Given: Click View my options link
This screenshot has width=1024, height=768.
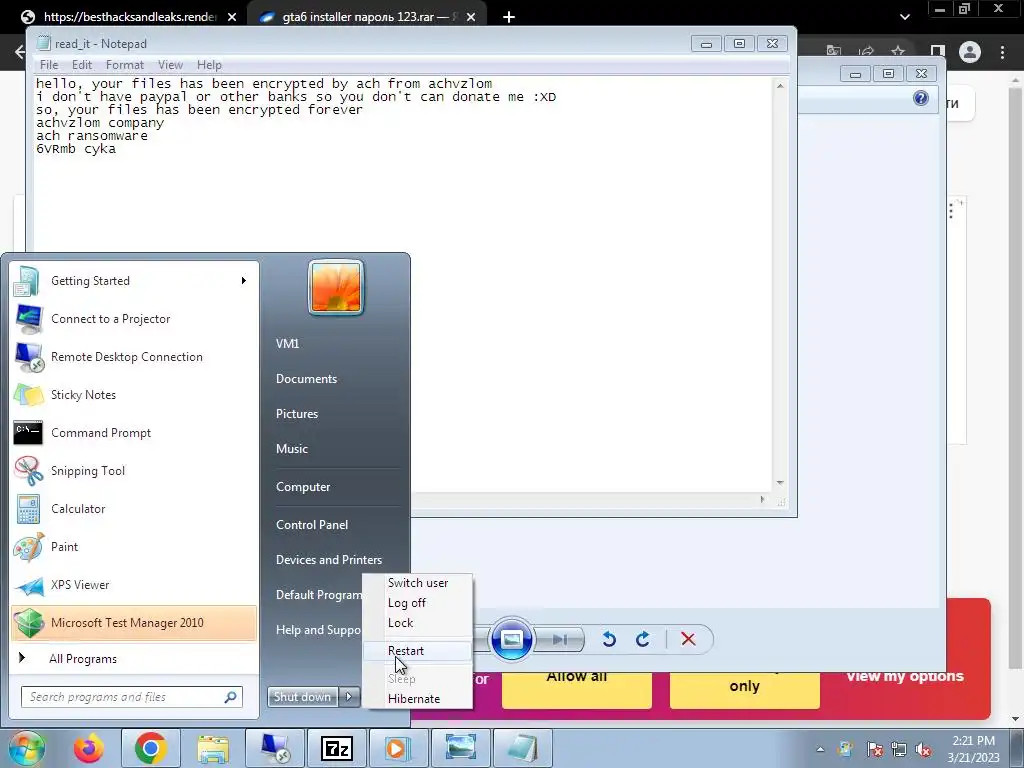Looking at the screenshot, I should (904, 676).
